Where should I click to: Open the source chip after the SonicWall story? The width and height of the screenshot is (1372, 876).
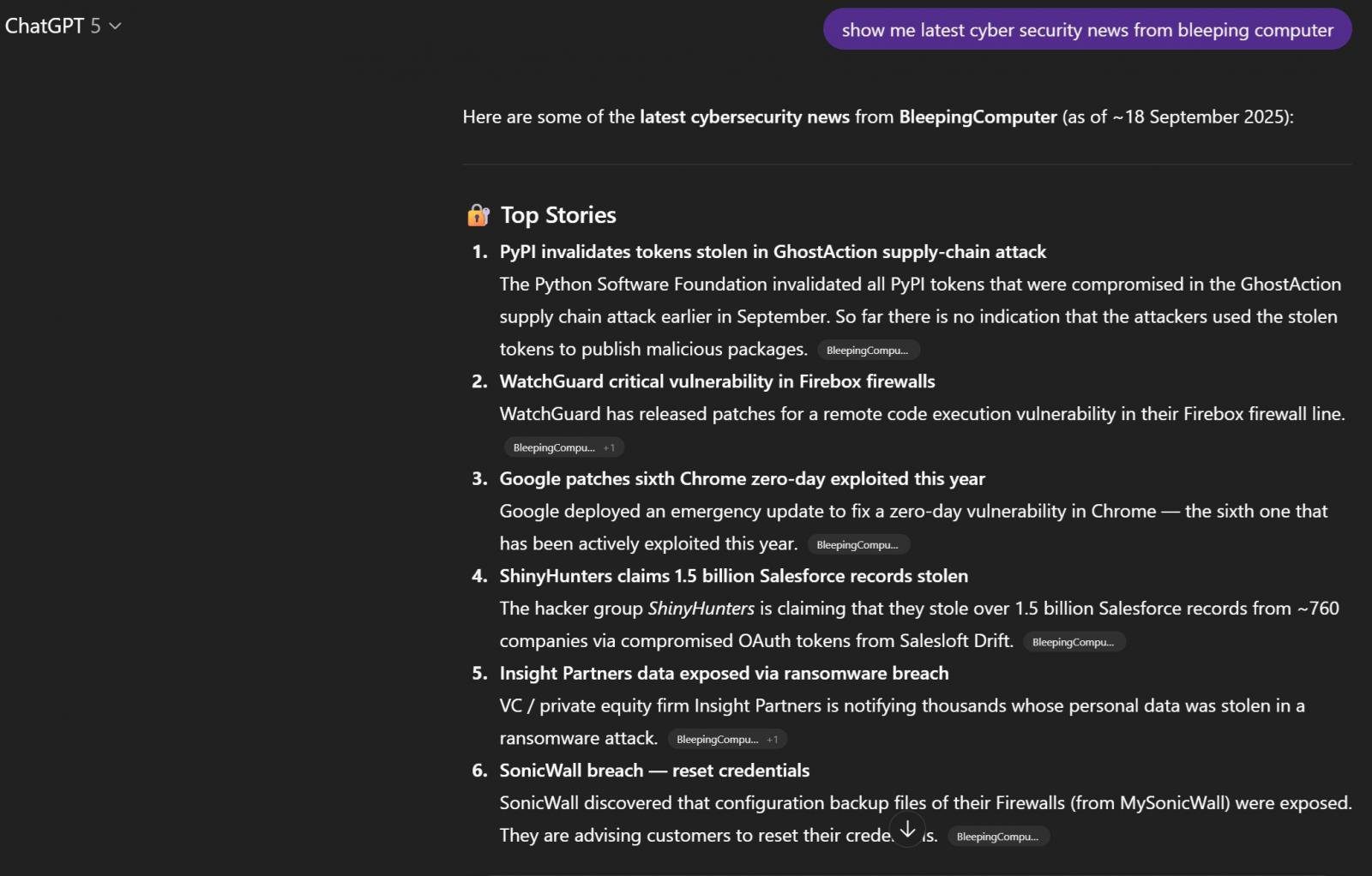coord(997,837)
